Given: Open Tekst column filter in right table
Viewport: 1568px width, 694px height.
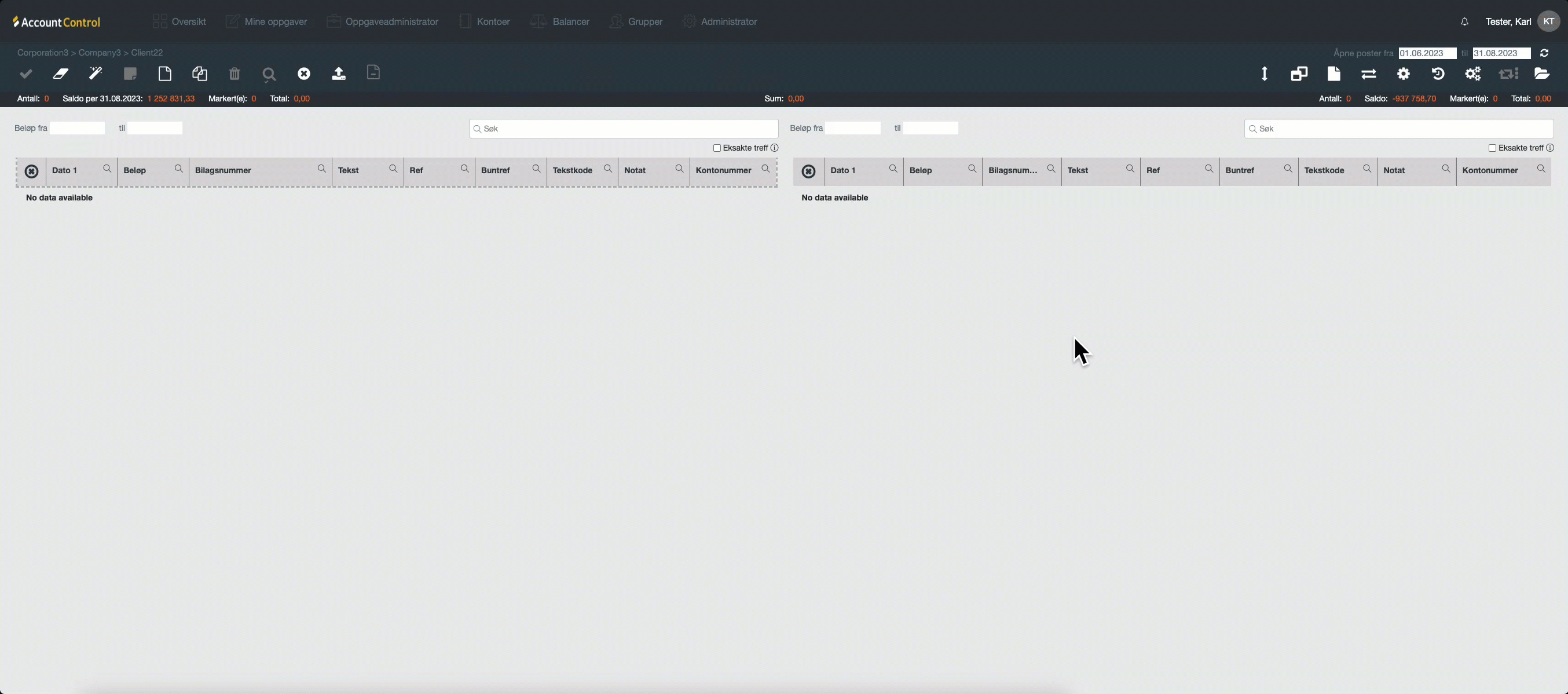Looking at the screenshot, I should pos(1130,169).
